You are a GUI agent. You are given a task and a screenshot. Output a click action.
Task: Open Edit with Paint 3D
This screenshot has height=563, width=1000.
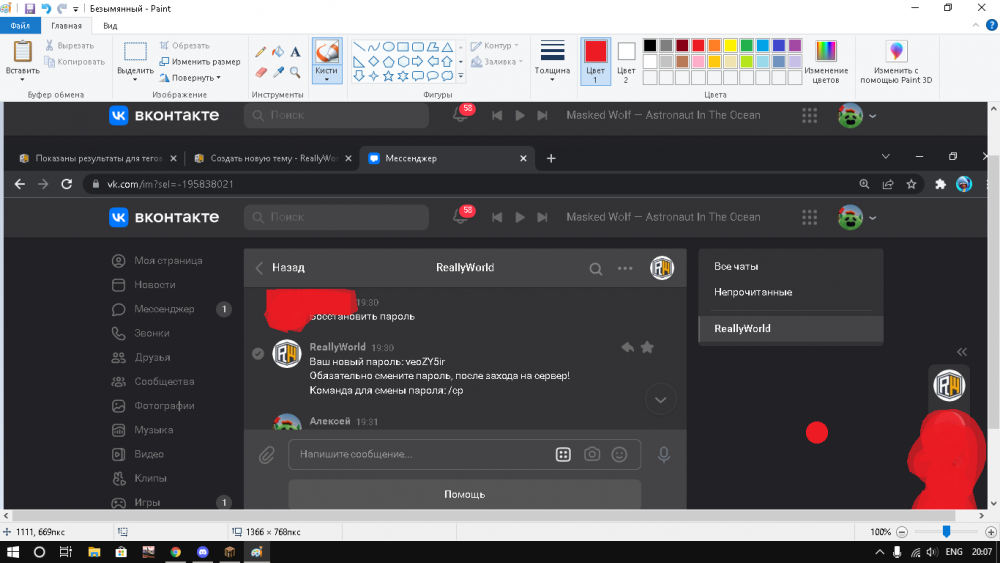(896, 61)
